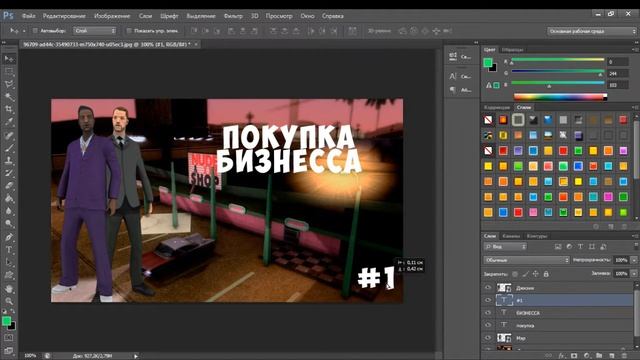
Task: Select the Eyedropper tool
Action: (9, 122)
